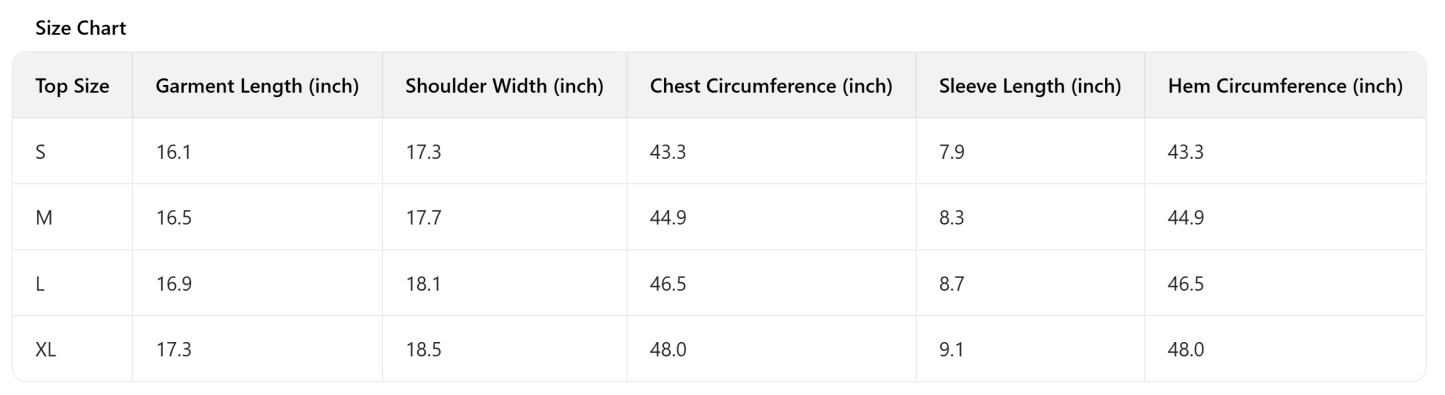This screenshot has width=1445, height=395.
Task: Select shoulder width value 17.7
Action: [423, 218]
